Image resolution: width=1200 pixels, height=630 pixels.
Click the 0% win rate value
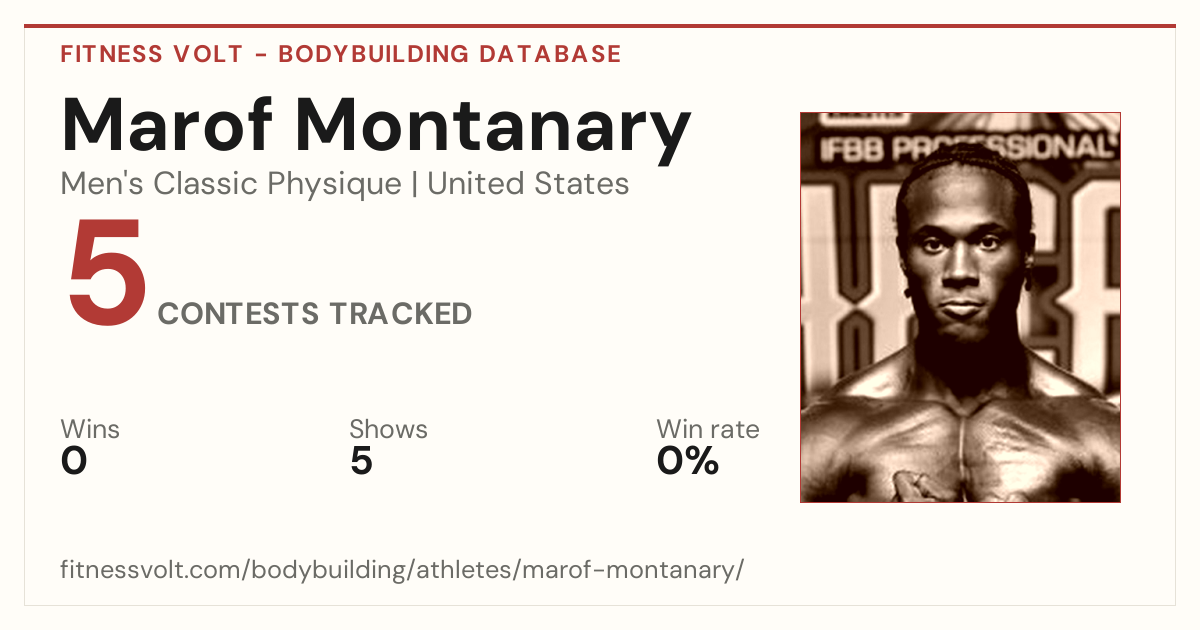(x=688, y=461)
